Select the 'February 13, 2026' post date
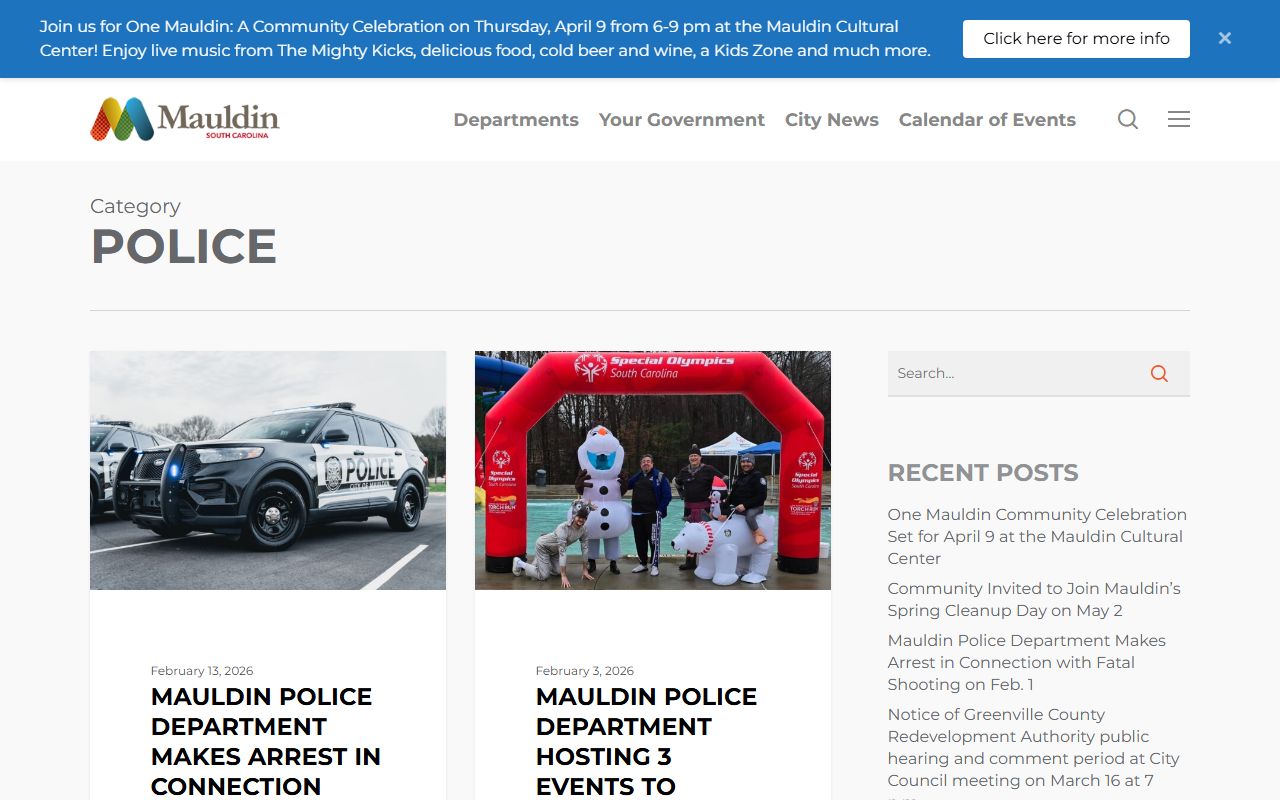This screenshot has height=800, width=1280. 202,671
